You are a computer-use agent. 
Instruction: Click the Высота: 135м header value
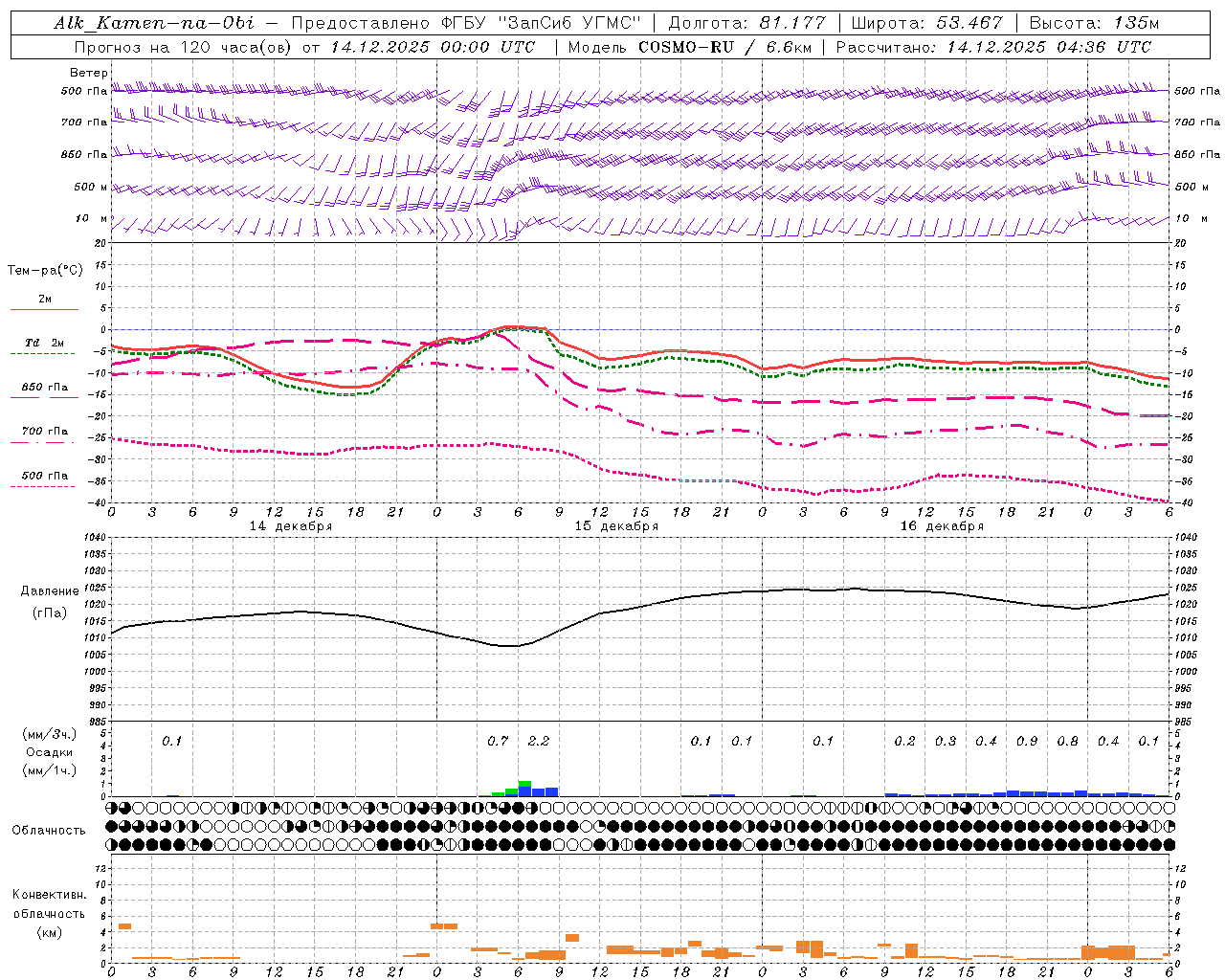tap(1094, 23)
